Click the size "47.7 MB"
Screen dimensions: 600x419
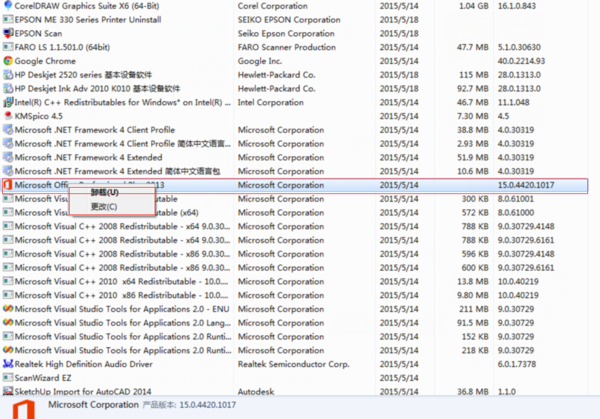(x=473, y=47)
